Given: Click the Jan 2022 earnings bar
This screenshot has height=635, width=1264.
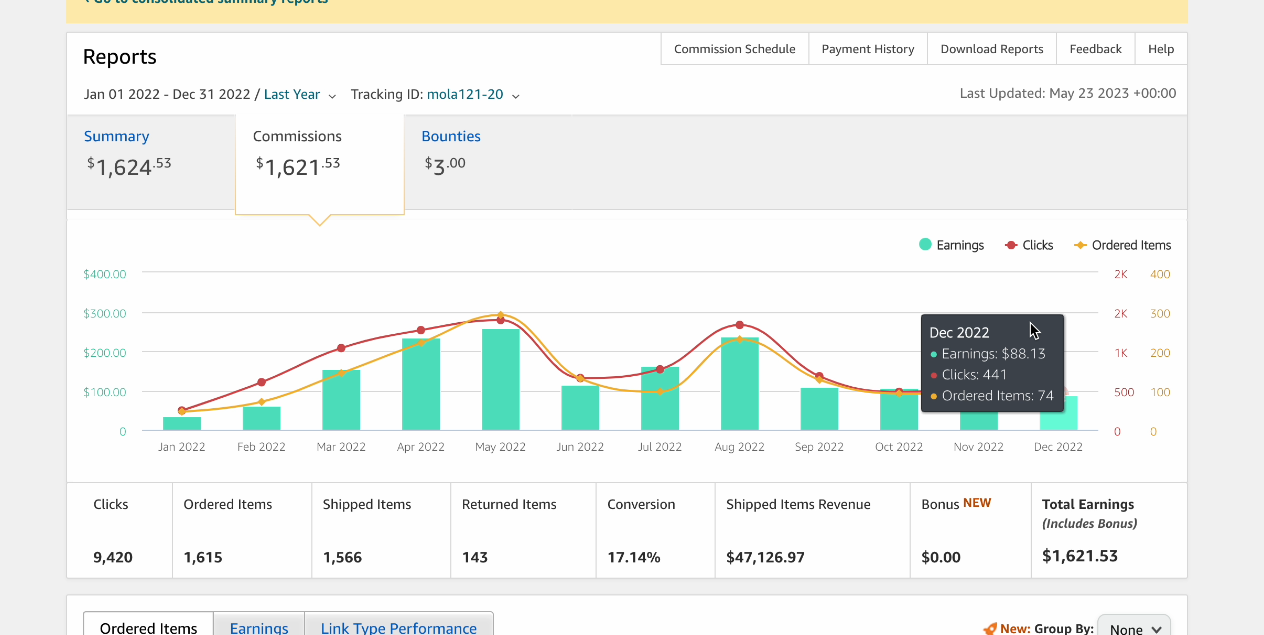Looking at the screenshot, I should coord(182,424).
